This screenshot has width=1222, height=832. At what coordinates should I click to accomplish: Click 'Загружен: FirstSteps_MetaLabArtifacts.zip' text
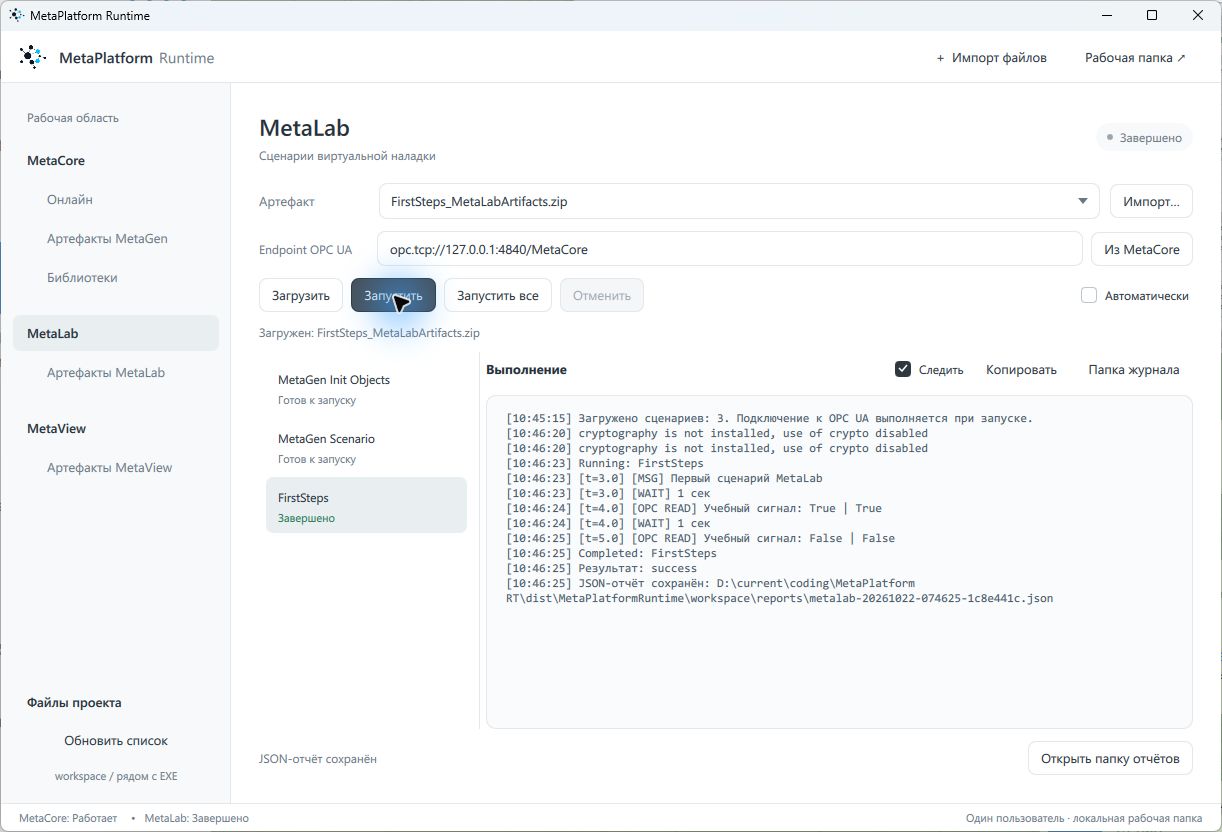pos(369,332)
